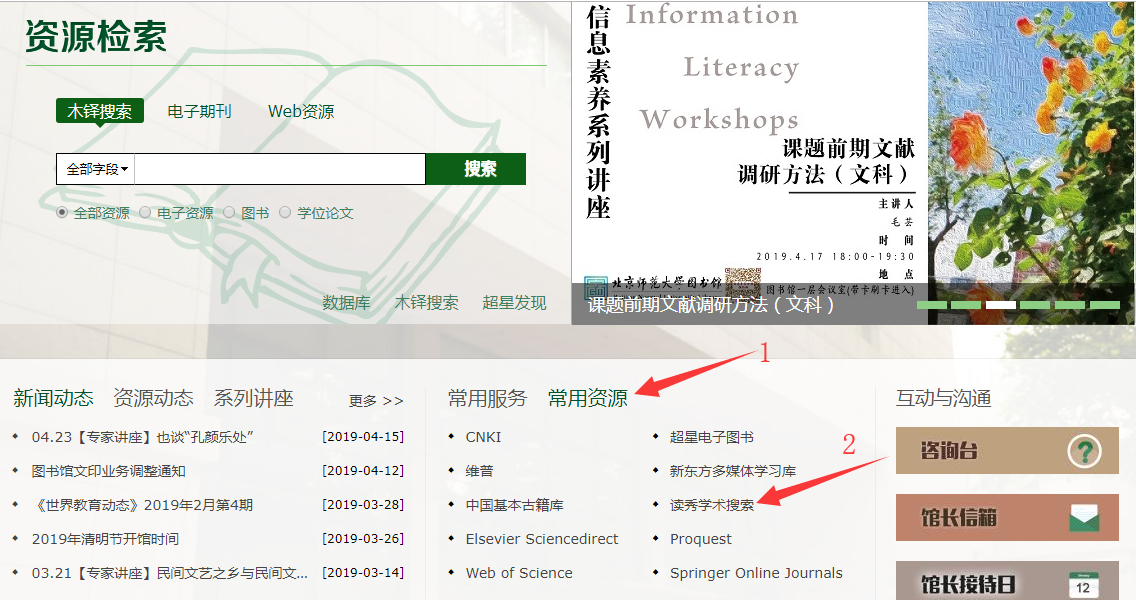
Task: Open the Elsevier Sciencedirect link
Action: [542, 539]
